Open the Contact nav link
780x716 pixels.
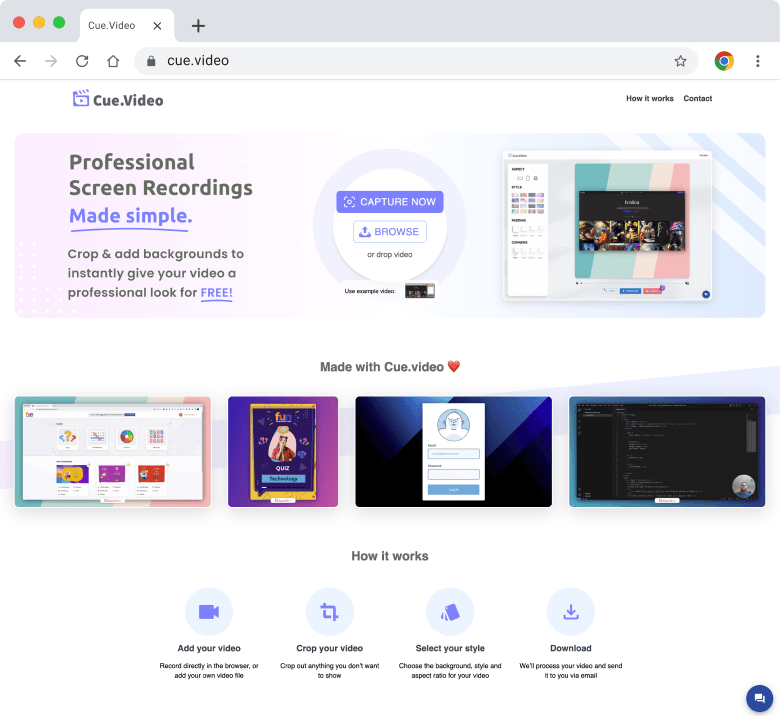point(697,99)
